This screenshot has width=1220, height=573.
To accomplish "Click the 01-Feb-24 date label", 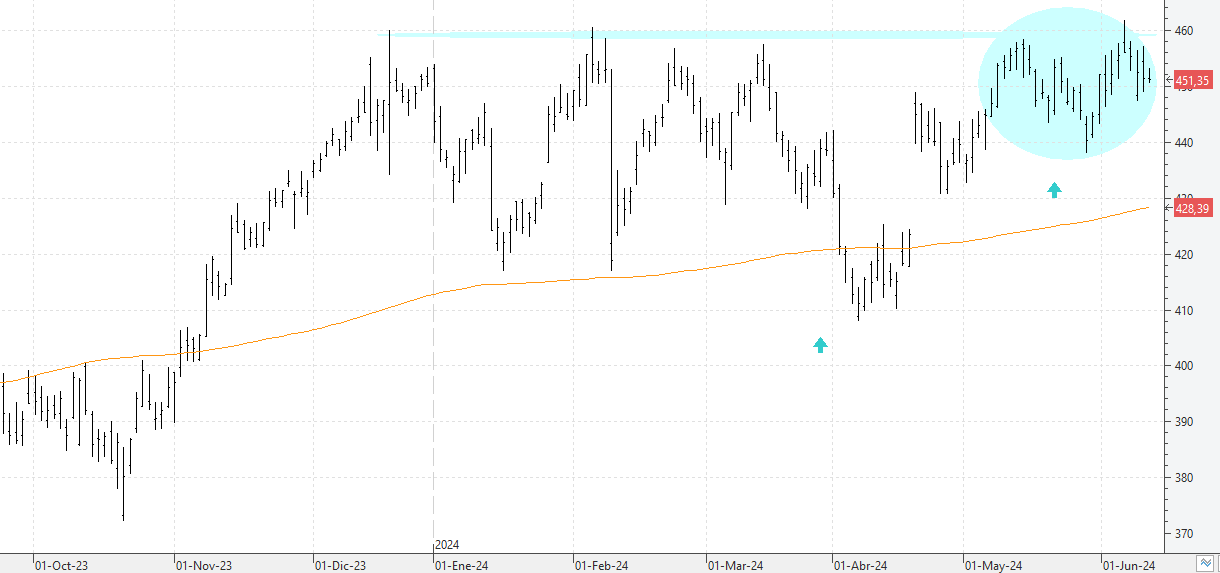I will click(602, 565).
